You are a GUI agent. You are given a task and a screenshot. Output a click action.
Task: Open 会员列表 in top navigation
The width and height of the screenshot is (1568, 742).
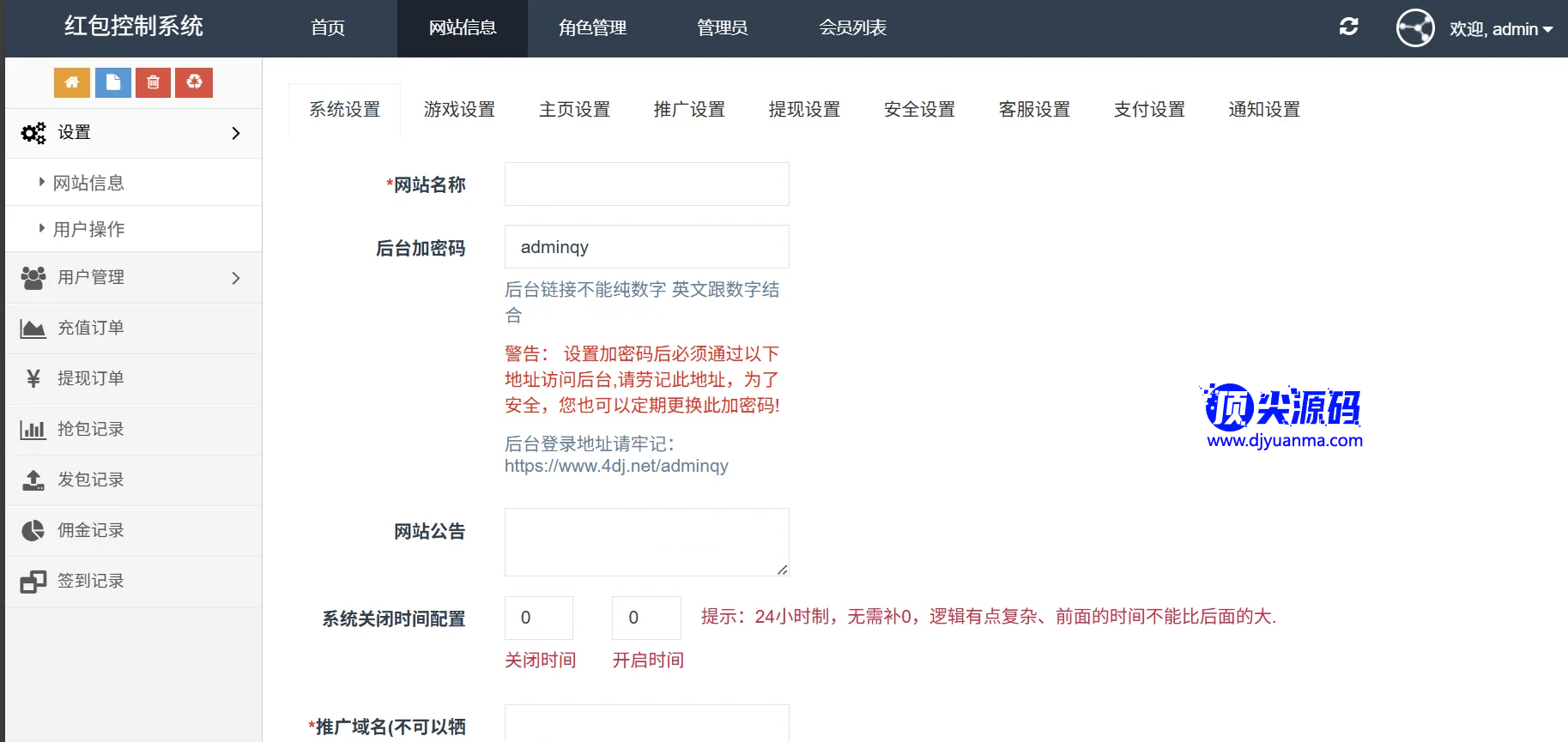click(x=852, y=28)
